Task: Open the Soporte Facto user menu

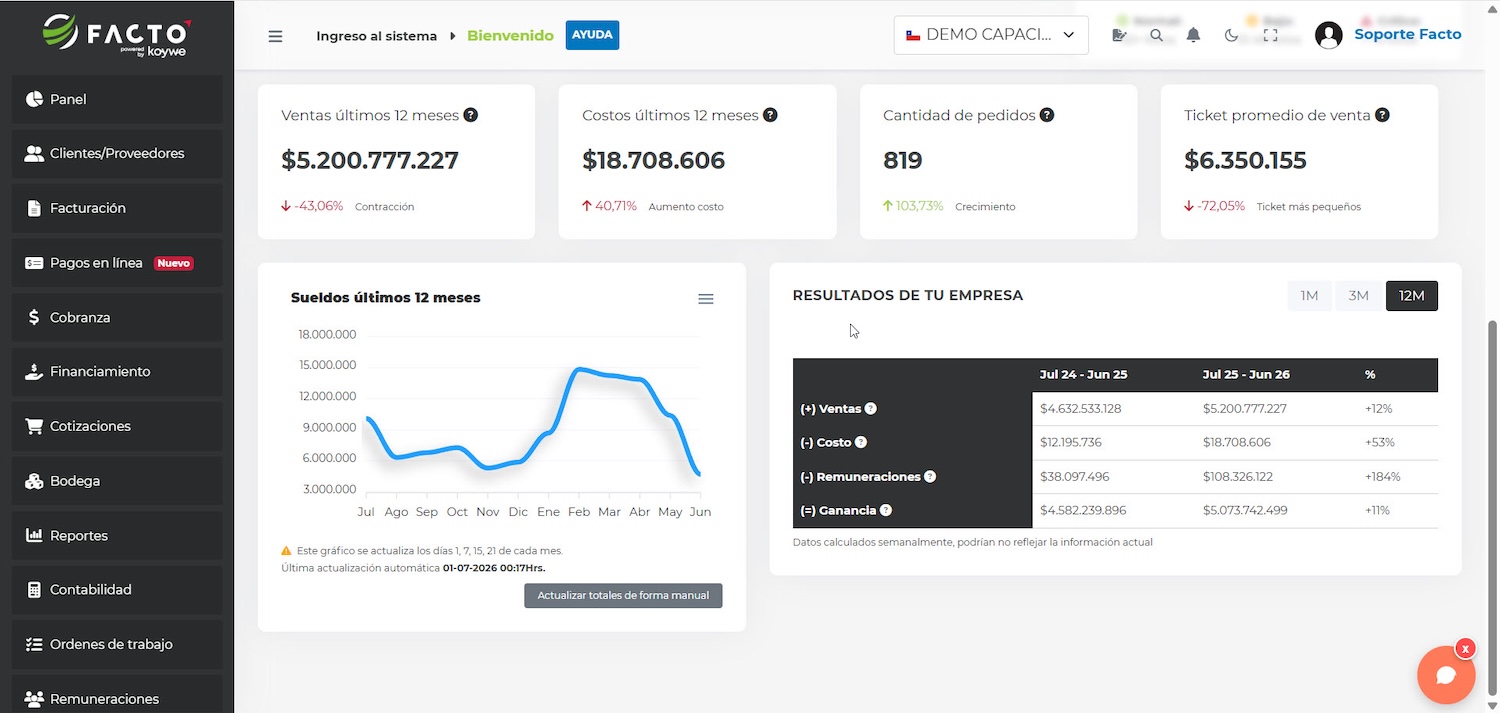Action: 1388,35
